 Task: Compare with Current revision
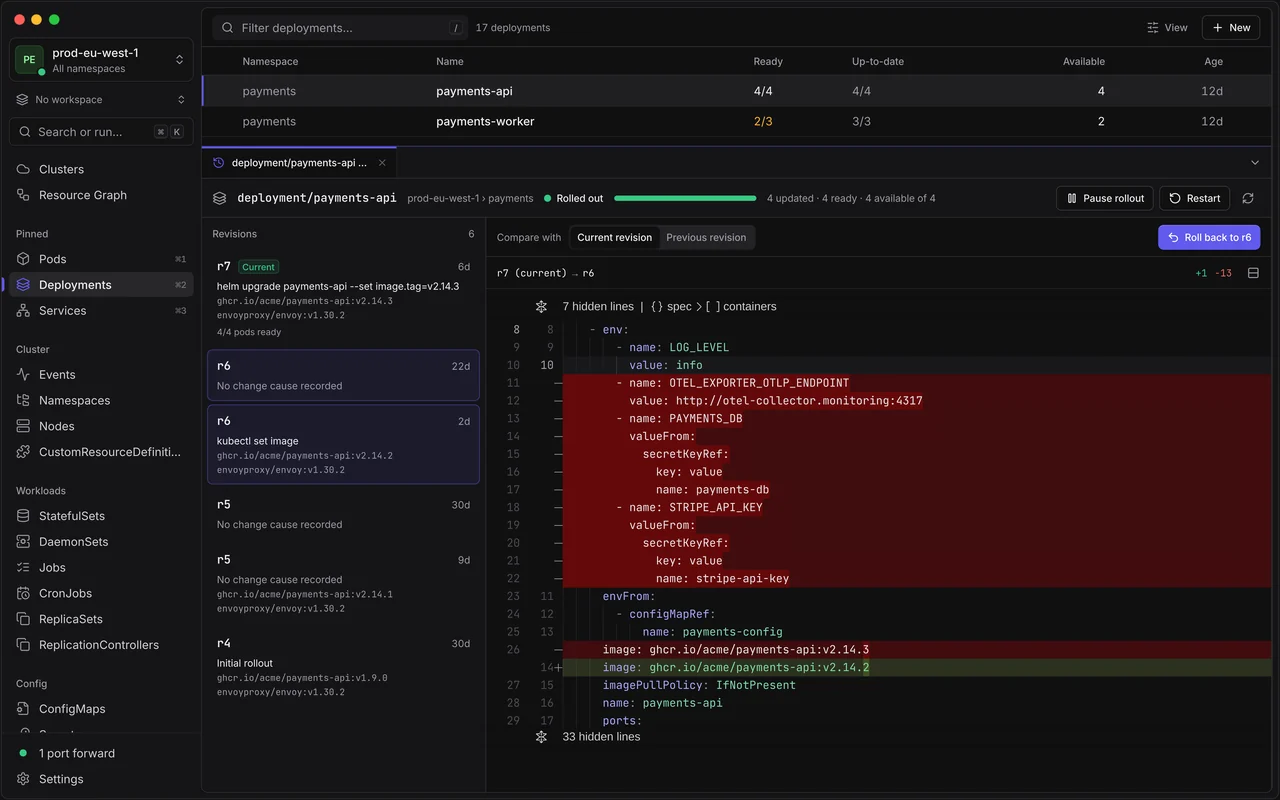tap(614, 238)
